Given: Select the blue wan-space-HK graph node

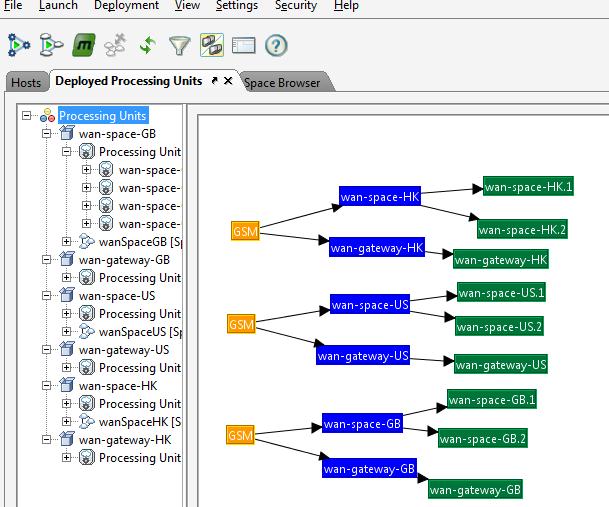Looking at the screenshot, I should pyautogui.click(x=379, y=197).
